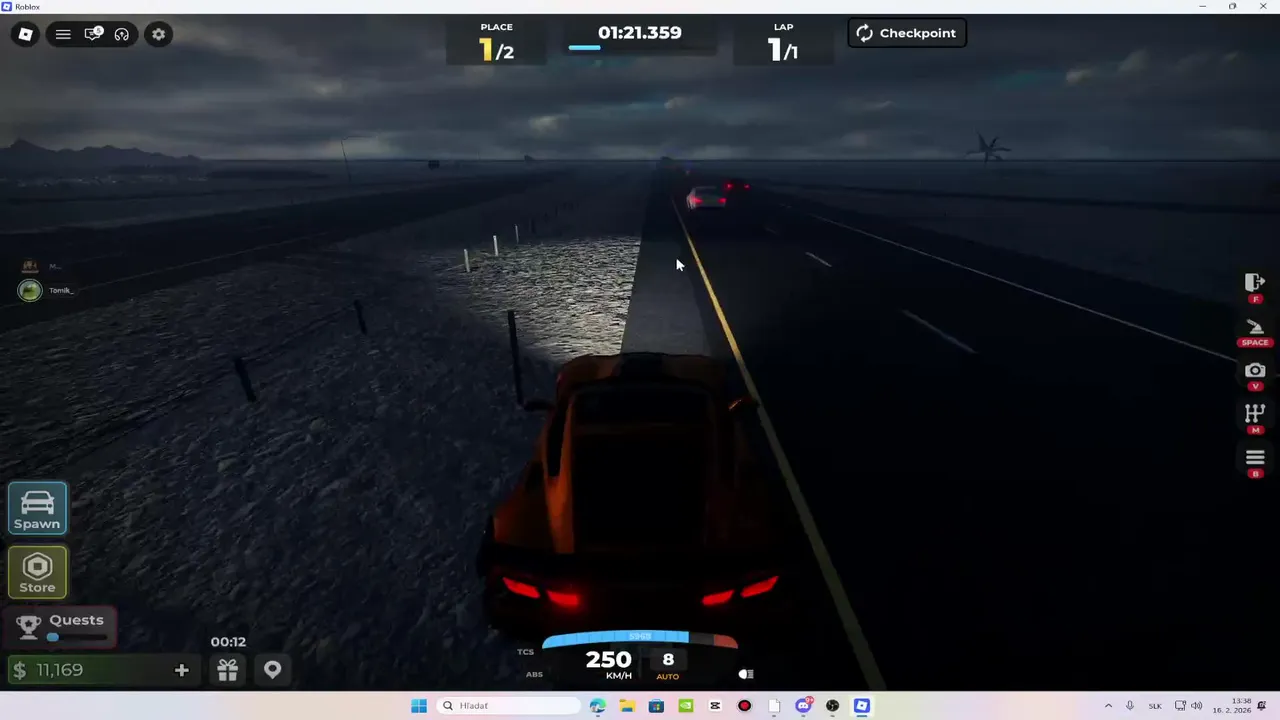The image size is (1280, 720).
Task: Click the race timer 01:21.359
Action: tap(640, 33)
